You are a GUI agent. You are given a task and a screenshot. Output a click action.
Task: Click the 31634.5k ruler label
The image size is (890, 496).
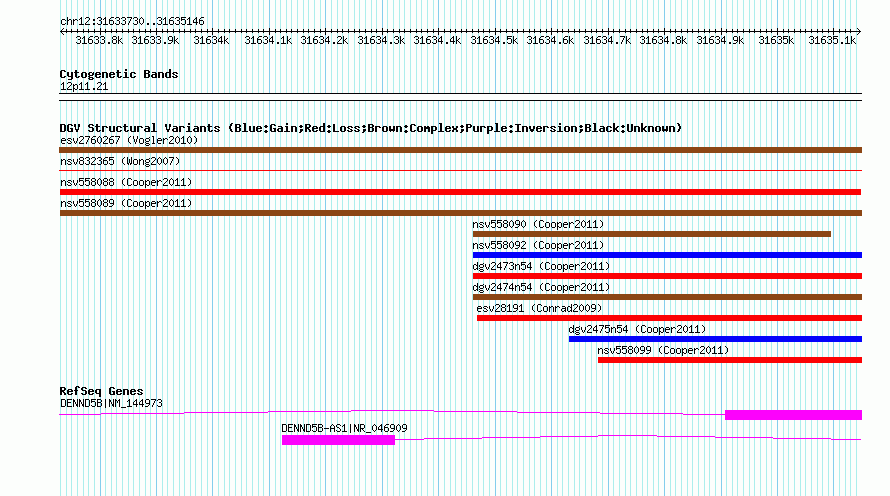tap(494, 40)
